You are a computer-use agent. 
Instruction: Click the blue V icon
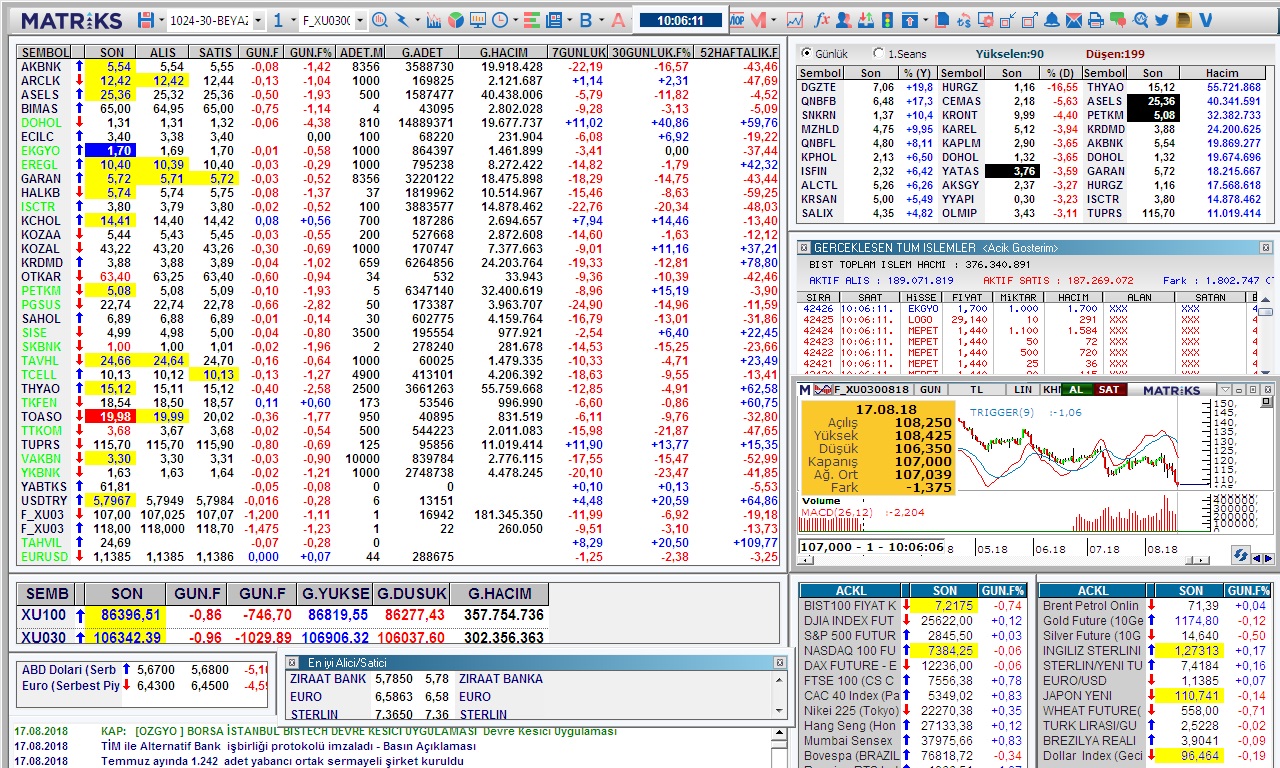1205,20
